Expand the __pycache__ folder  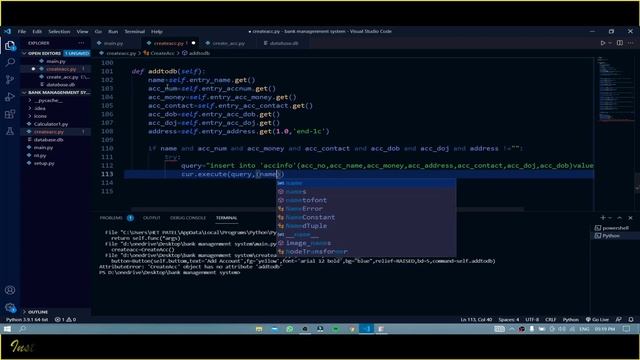tap(48, 100)
